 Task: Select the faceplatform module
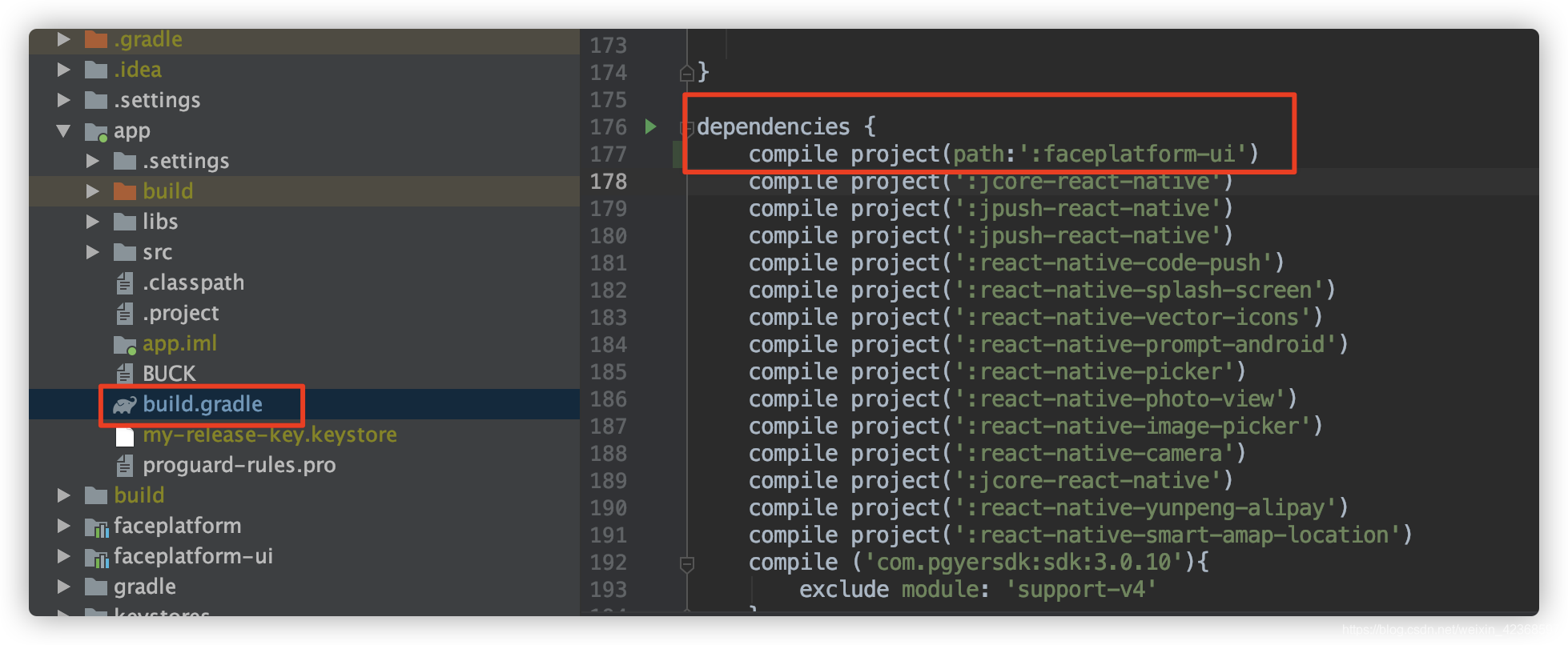(178, 526)
